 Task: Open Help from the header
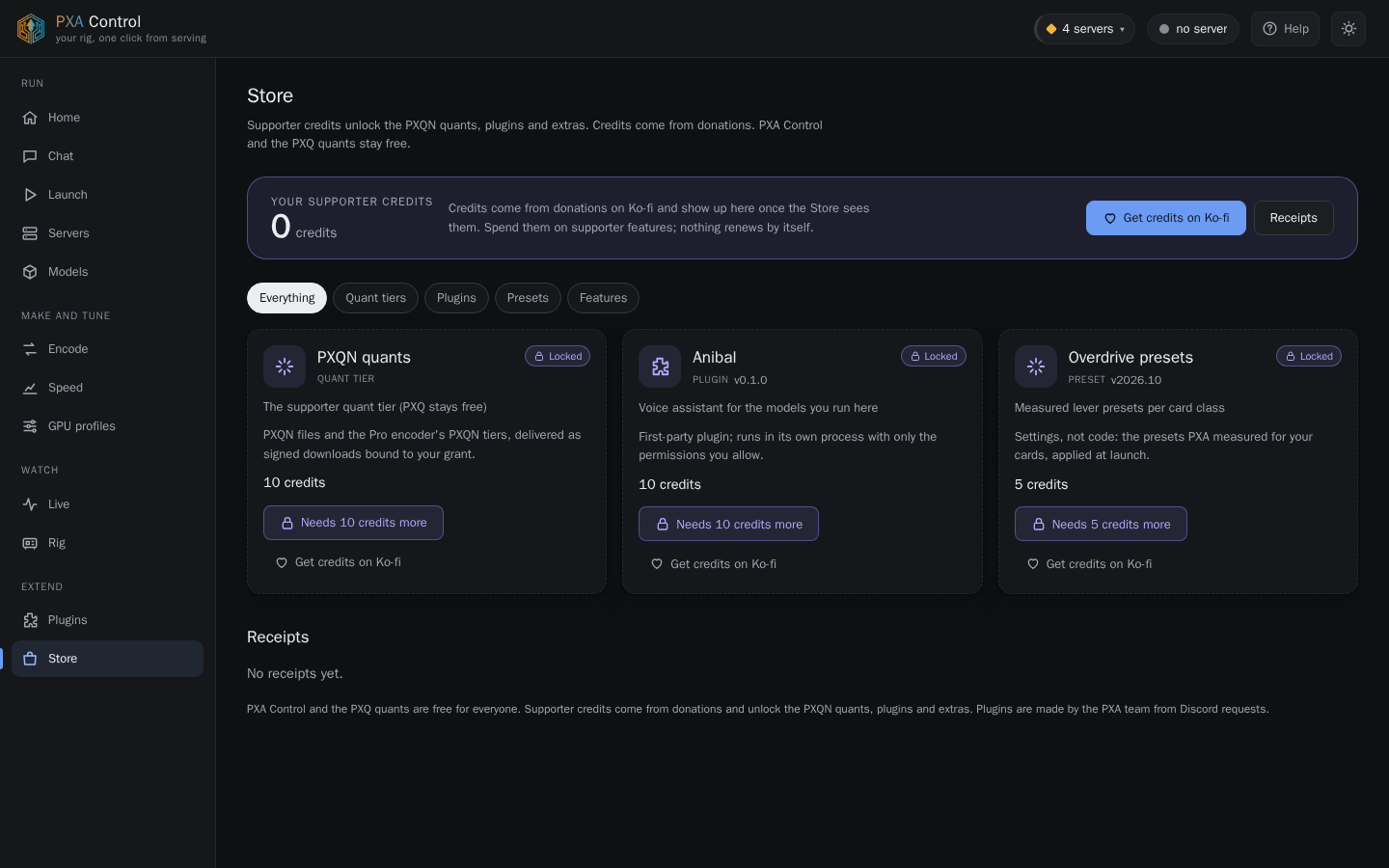coord(1285,29)
